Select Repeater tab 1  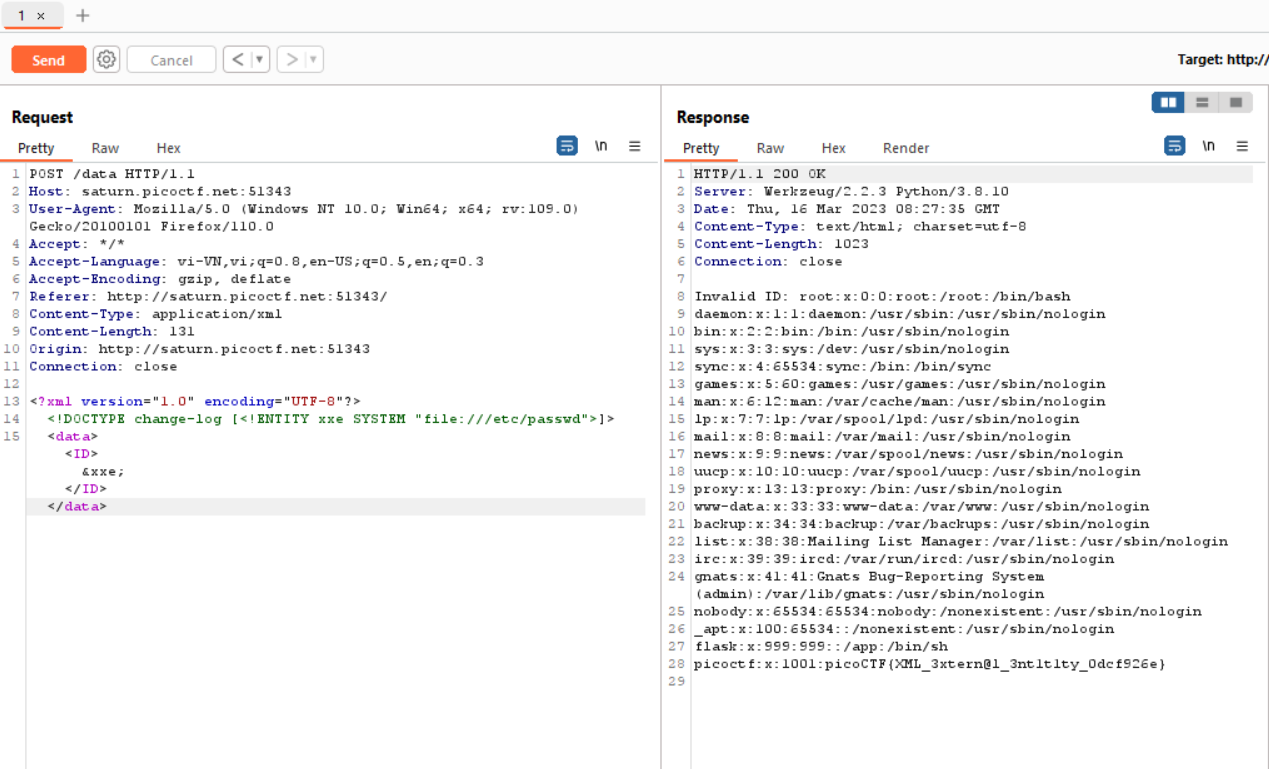[x=22, y=16]
